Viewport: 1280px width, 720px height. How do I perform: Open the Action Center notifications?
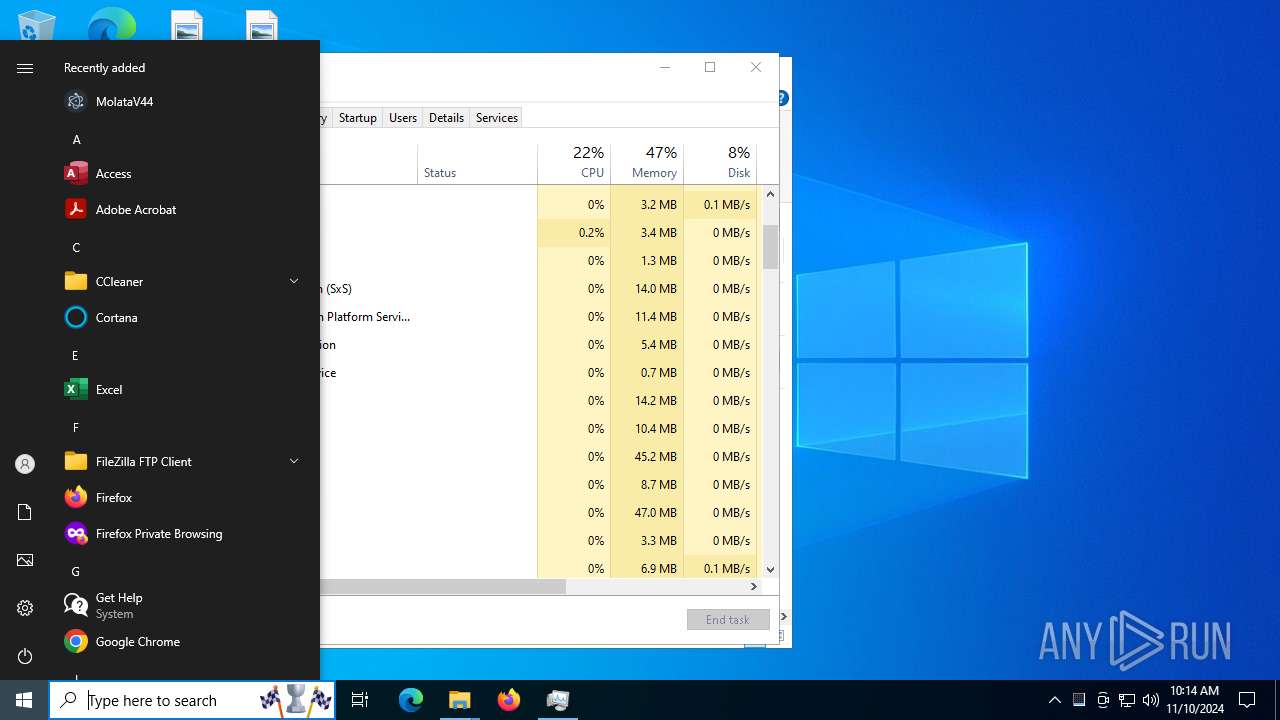coord(1247,700)
